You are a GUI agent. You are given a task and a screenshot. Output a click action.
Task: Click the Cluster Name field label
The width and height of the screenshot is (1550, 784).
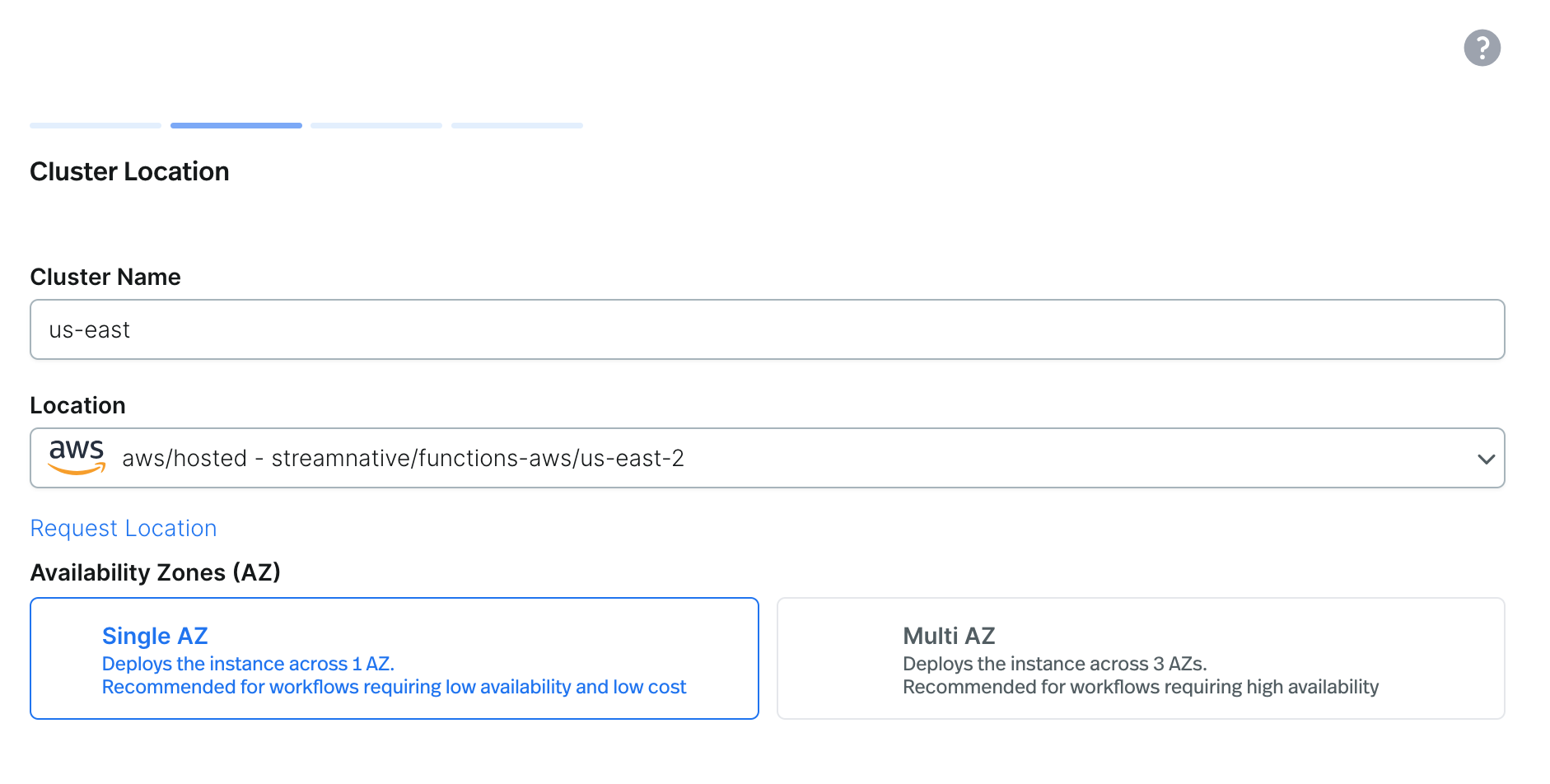[105, 277]
